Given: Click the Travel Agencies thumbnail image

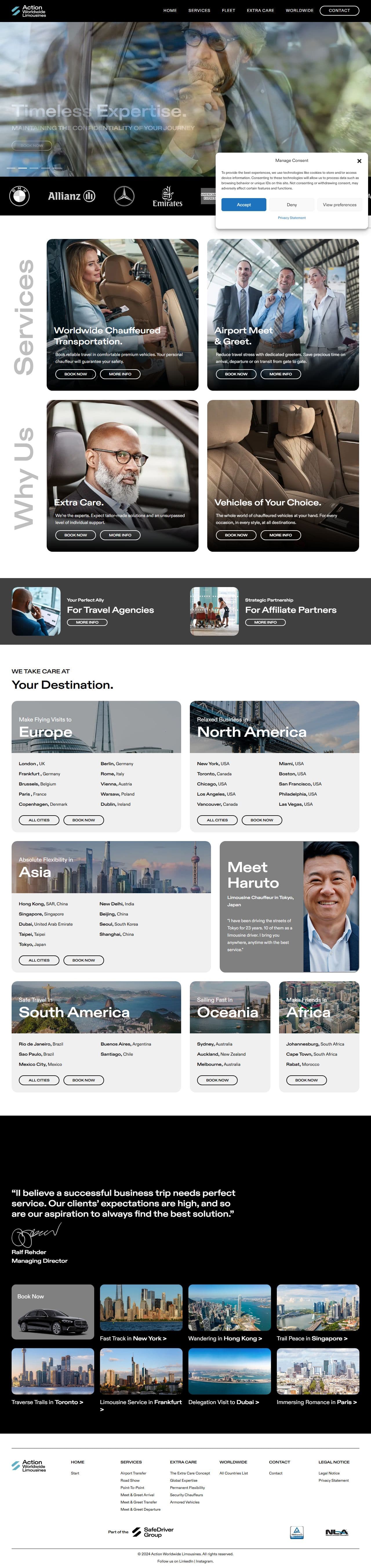Looking at the screenshot, I should (x=36, y=611).
